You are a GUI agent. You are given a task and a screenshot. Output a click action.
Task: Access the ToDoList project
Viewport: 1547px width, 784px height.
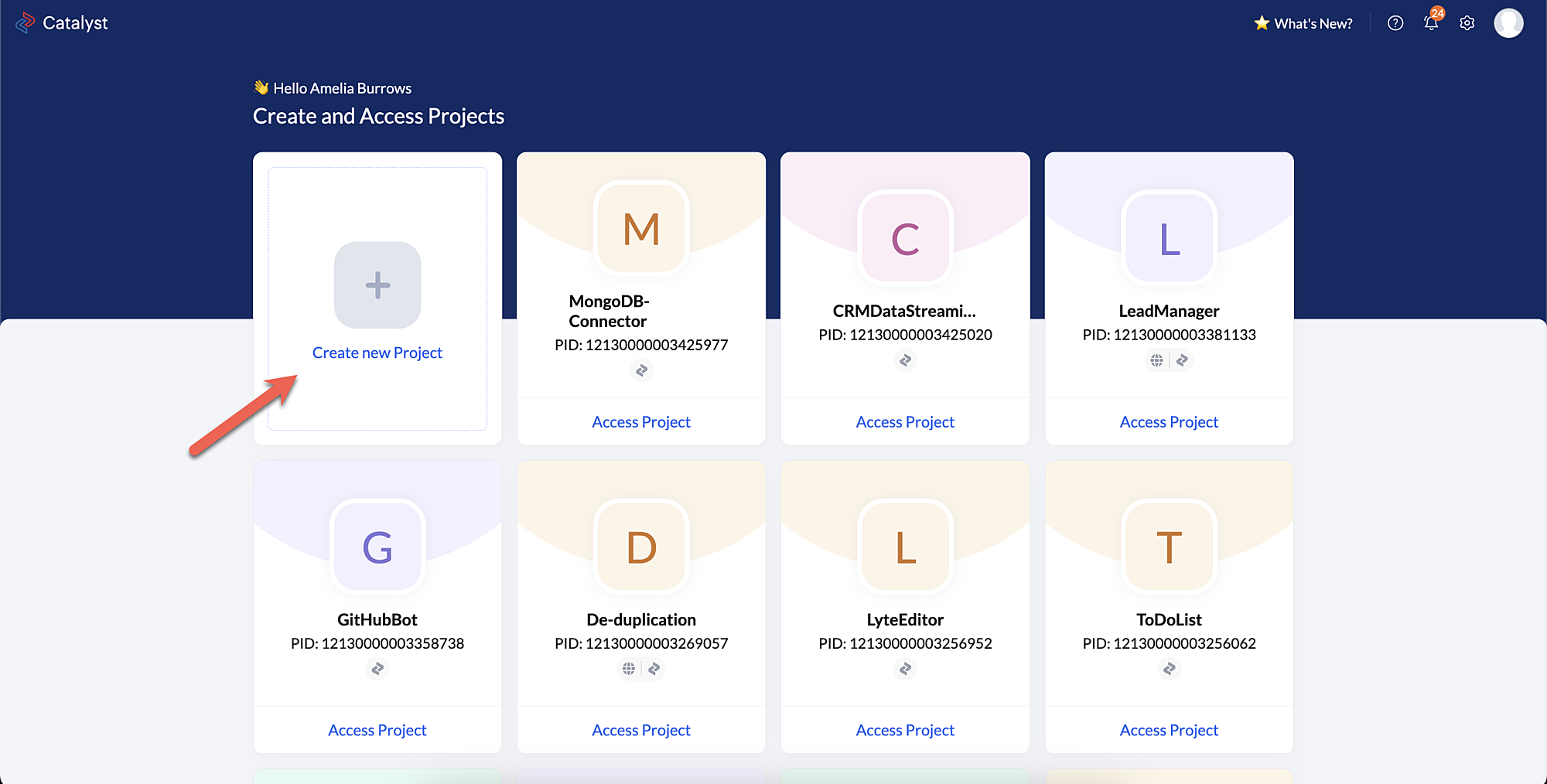(x=1169, y=731)
